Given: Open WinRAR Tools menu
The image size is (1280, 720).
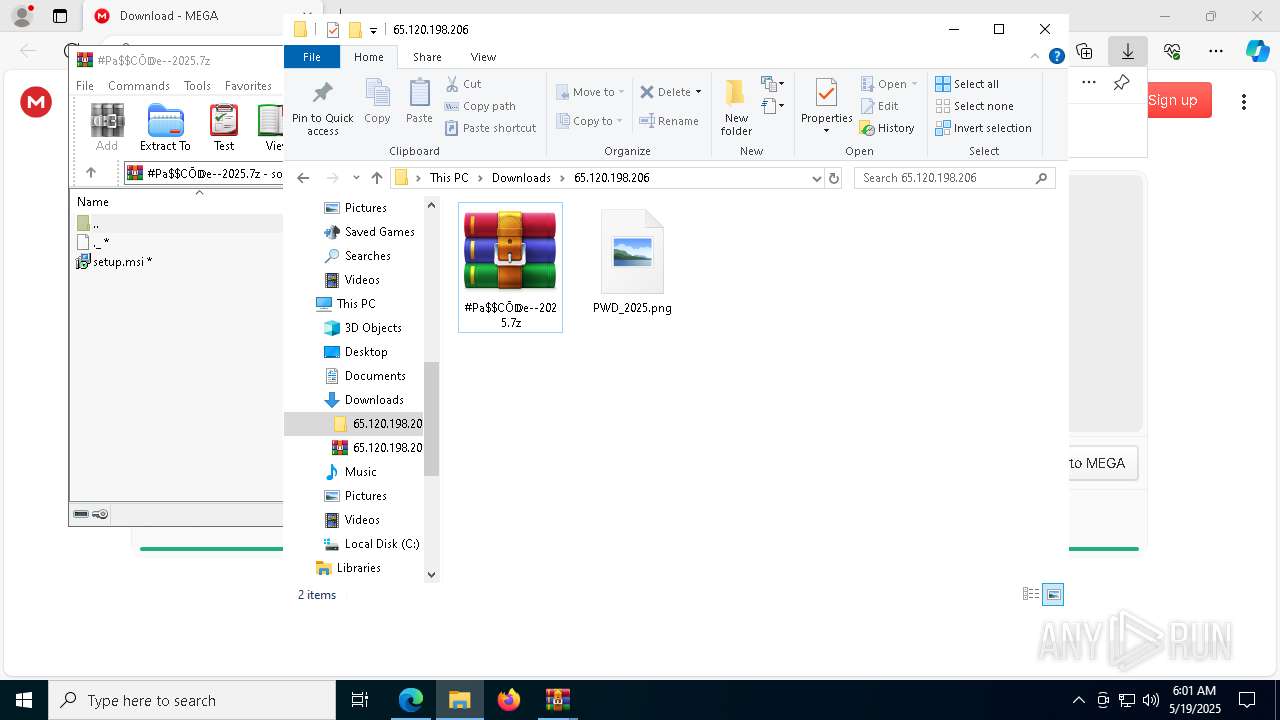Looking at the screenshot, I should [197, 86].
